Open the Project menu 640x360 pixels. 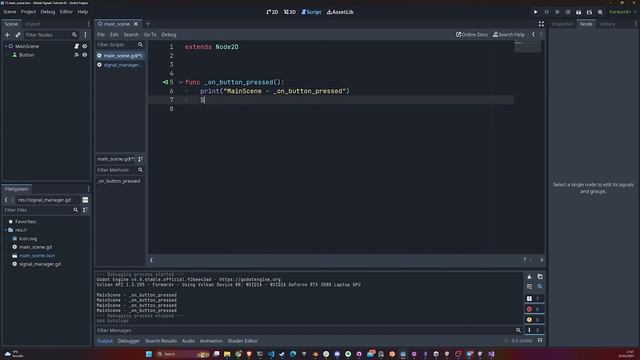(x=28, y=12)
